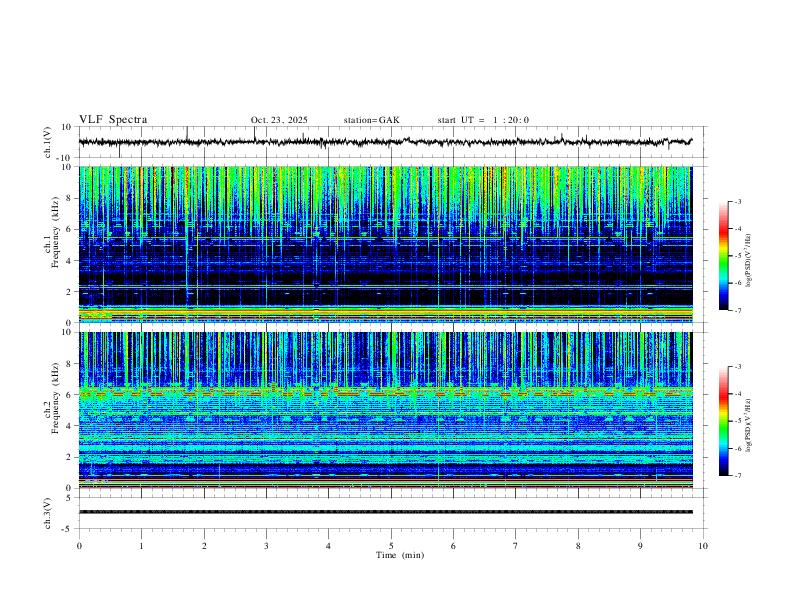Viewport: 792px width, 612px height.
Task: Click time axis tick label "2"
Action: (x=204, y=546)
